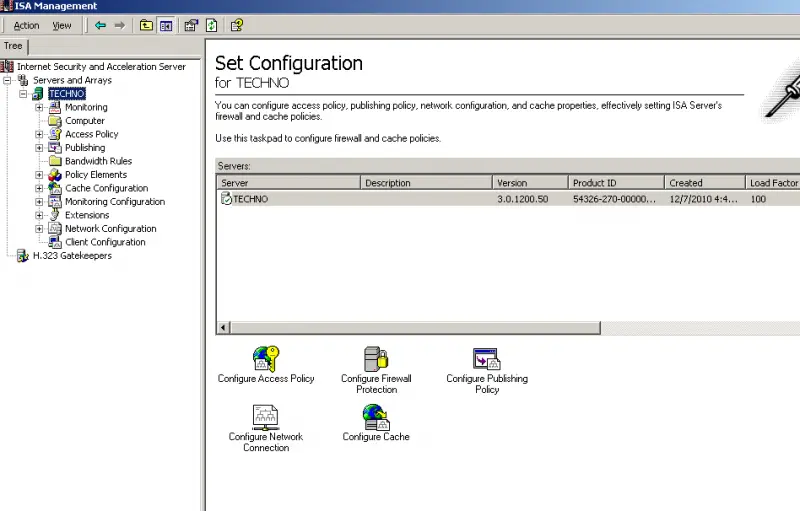Click the Servers and Arrays tree icon
Viewport: 800px width, 511px height.
tap(22, 80)
